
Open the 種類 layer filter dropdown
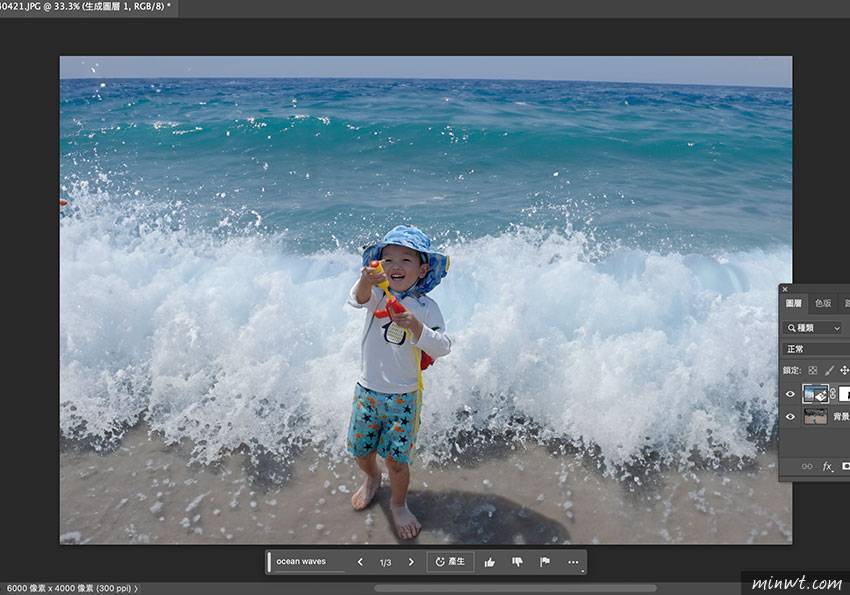(813, 328)
